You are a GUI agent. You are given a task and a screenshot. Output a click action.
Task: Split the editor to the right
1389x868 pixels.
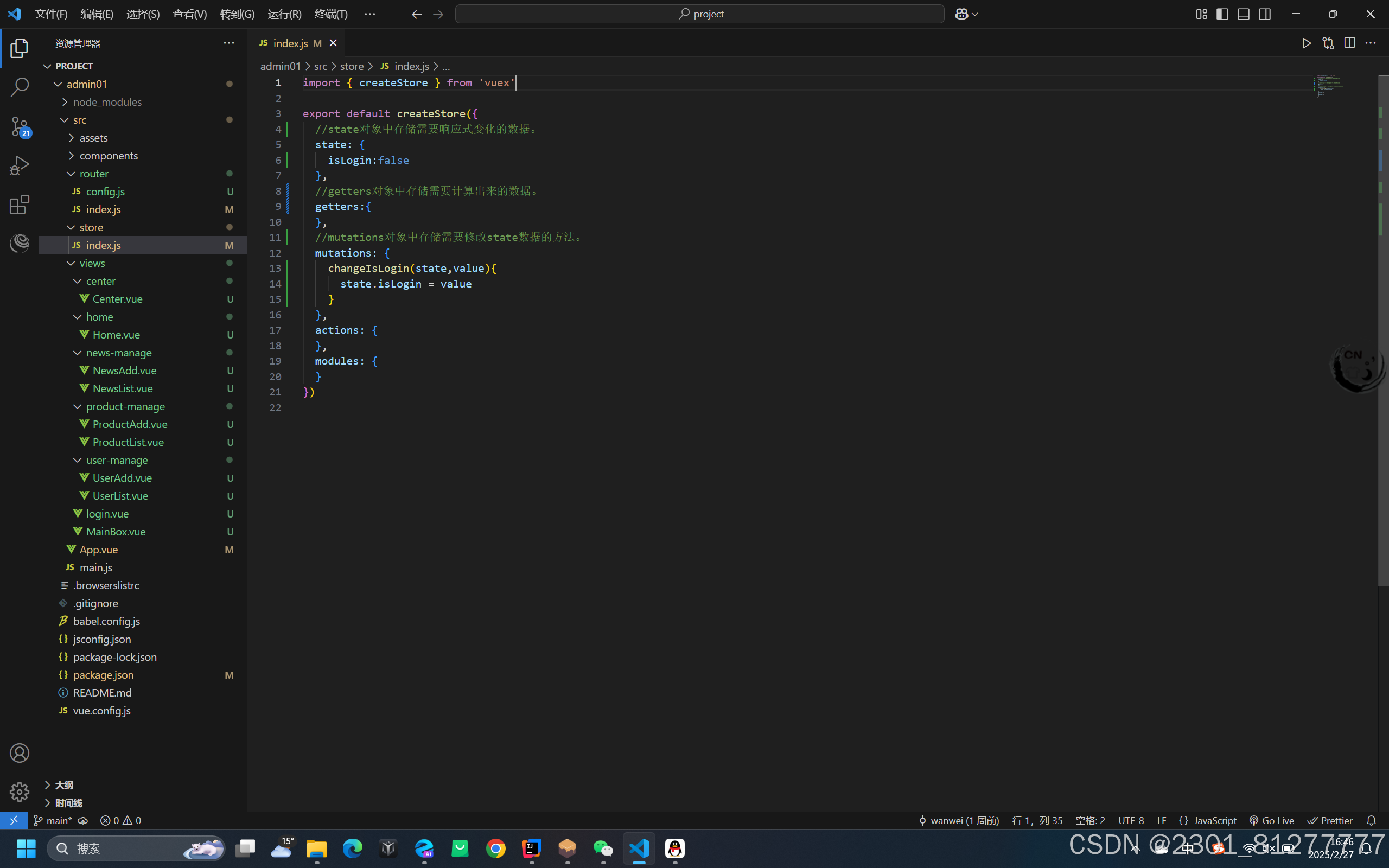(1349, 43)
